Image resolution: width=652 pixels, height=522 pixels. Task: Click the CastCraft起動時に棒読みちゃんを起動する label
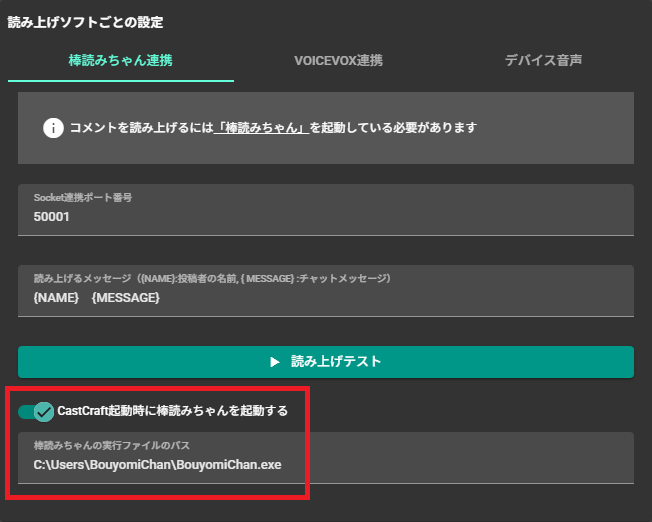point(173,411)
